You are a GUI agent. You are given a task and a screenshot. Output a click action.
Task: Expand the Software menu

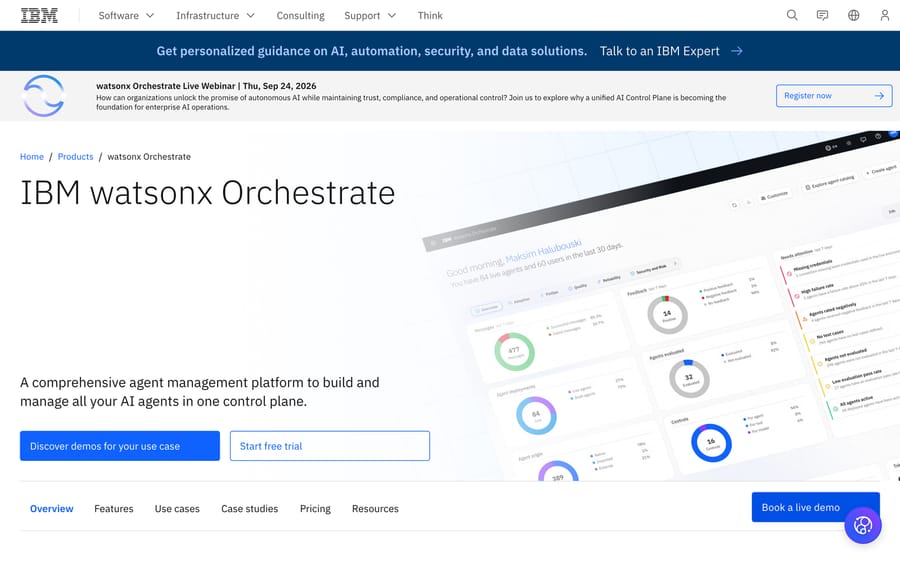click(126, 15)
